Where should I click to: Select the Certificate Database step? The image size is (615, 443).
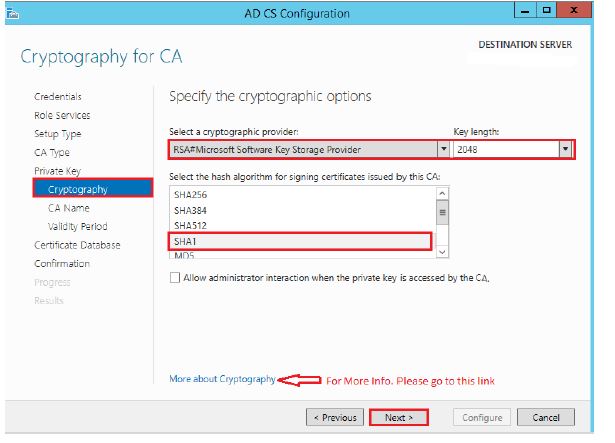coord(77,245)
